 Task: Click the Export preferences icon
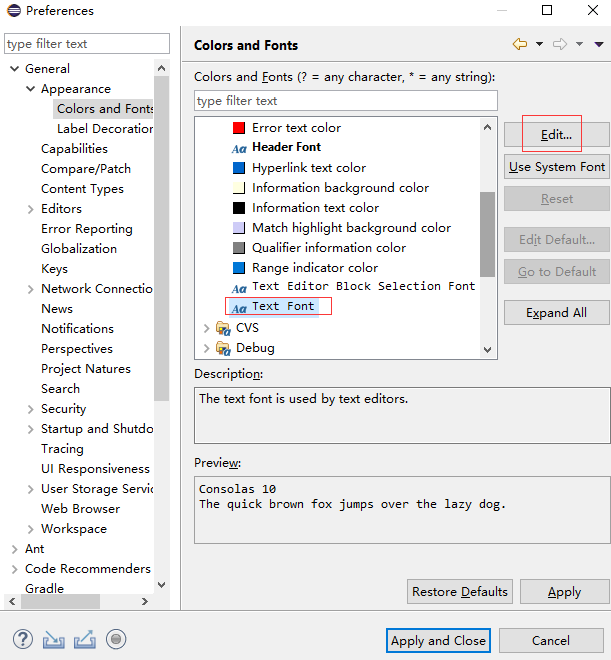[85, 640]
